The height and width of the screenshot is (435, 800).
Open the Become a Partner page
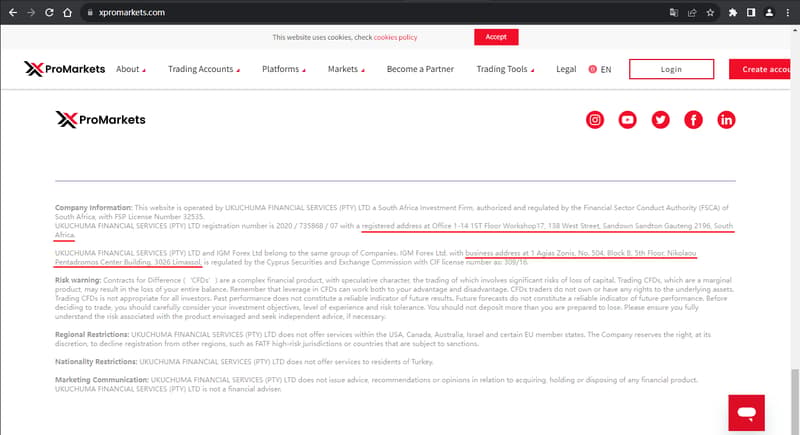(420, 69)
